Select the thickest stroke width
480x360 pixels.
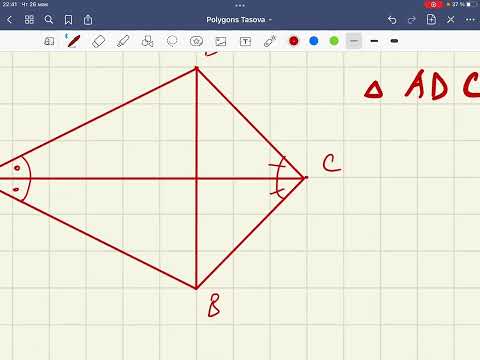point(394,41)
